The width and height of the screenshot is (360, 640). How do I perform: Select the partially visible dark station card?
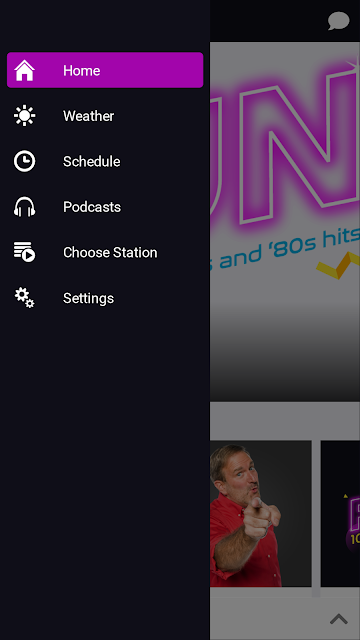pyautogui.click(x=340, y=513)
